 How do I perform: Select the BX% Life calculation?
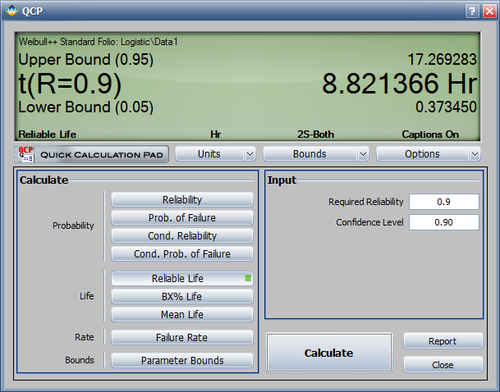click(x=182, y=296)
